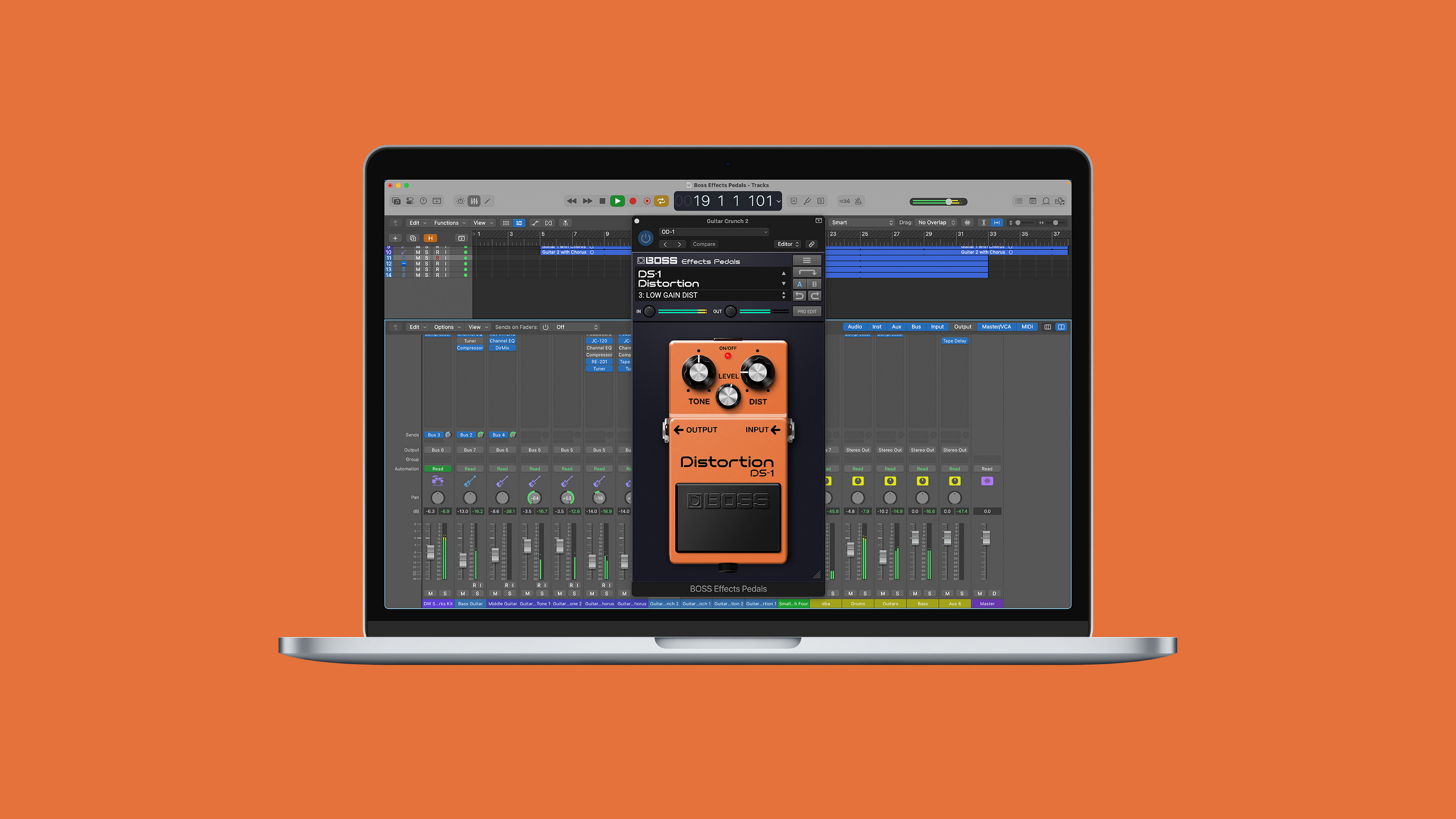Toggle the yellow Cycle loop button

click(661, 201)
